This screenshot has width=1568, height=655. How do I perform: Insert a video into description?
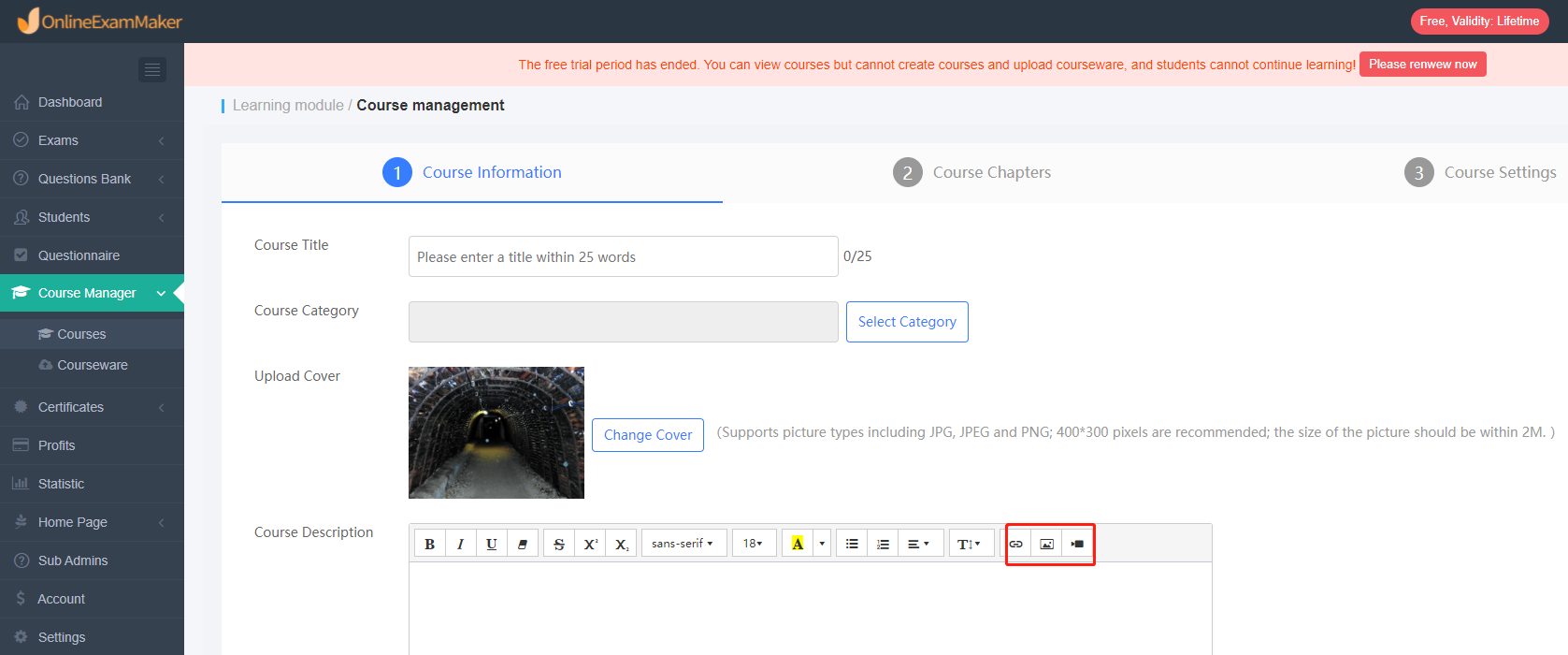1077,544
